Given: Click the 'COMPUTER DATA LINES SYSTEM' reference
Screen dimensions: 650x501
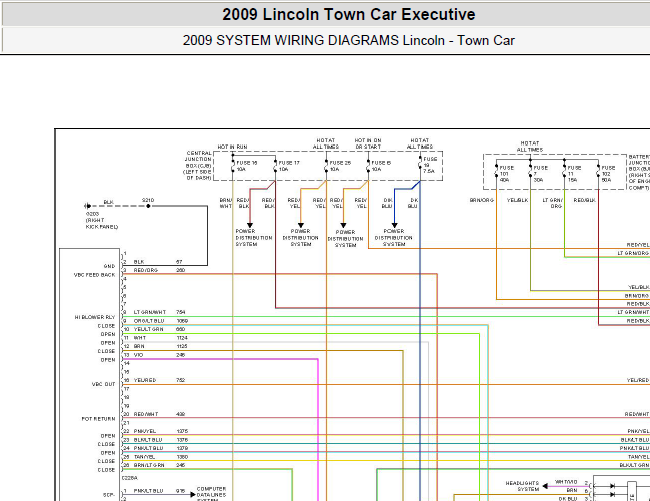Looking at the screenshot, I should pyautogui.click(x=211, y=495).
